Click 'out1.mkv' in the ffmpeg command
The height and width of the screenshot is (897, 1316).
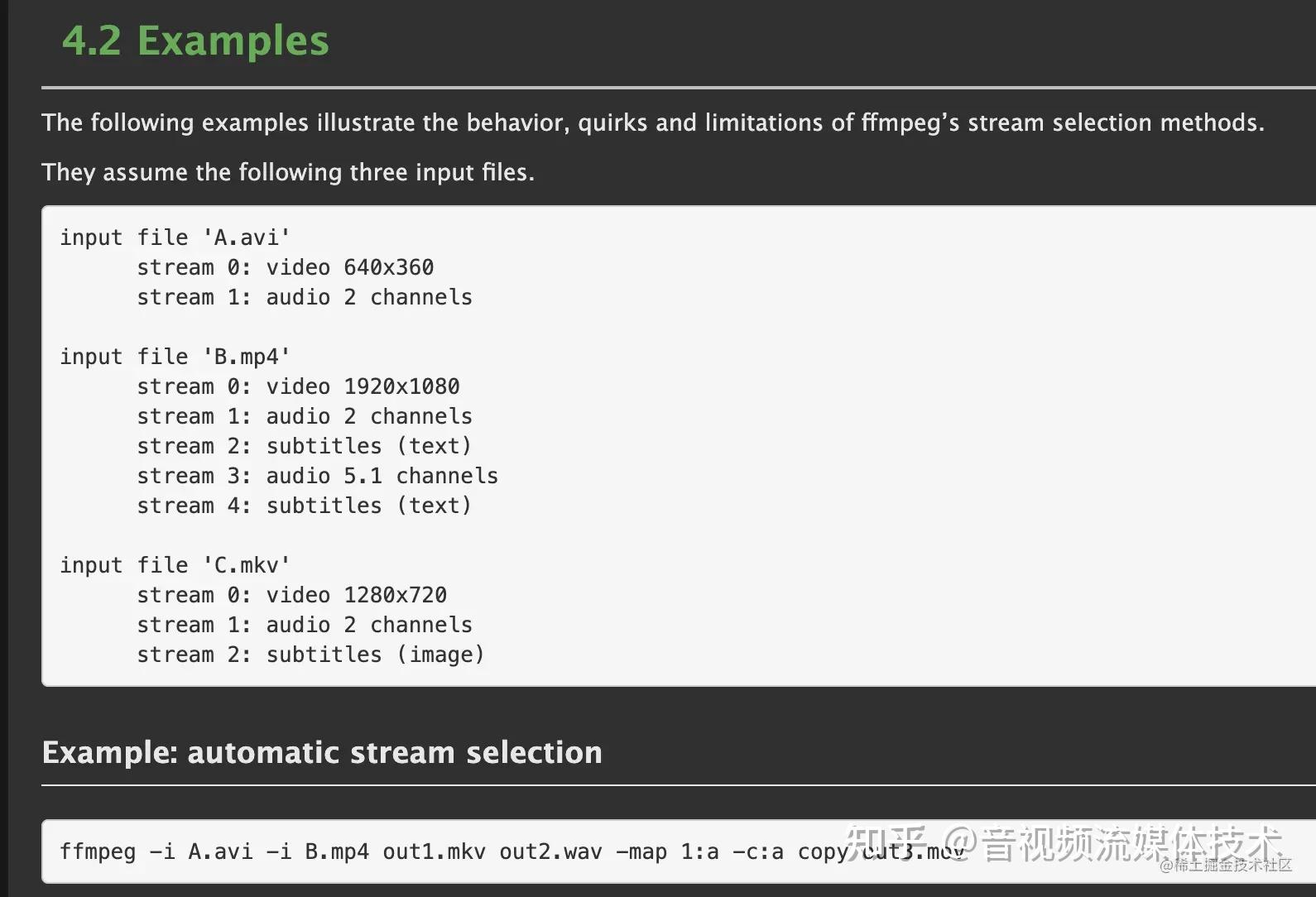point(434,851)
